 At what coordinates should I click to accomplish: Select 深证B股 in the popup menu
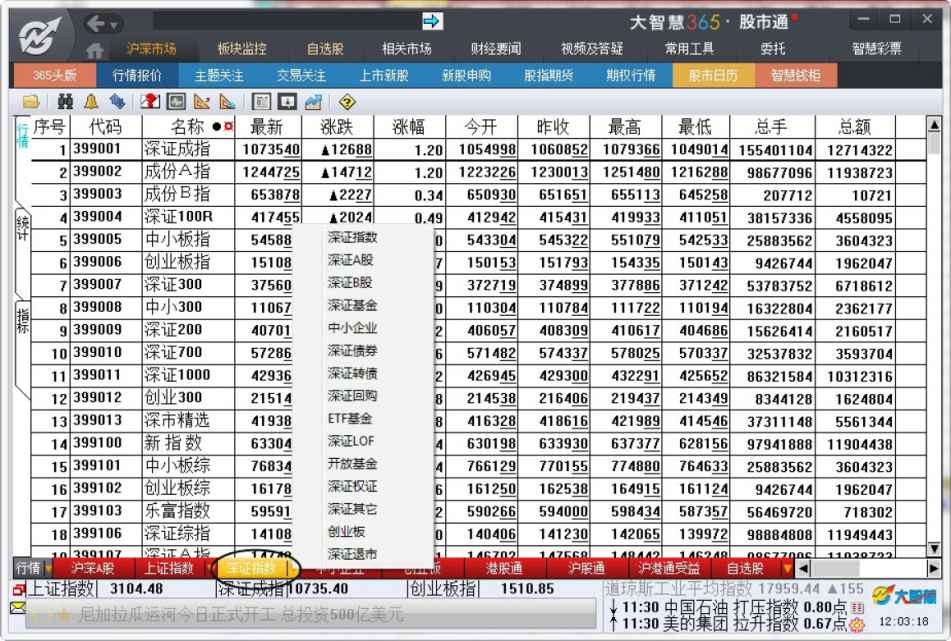(350, 282)
